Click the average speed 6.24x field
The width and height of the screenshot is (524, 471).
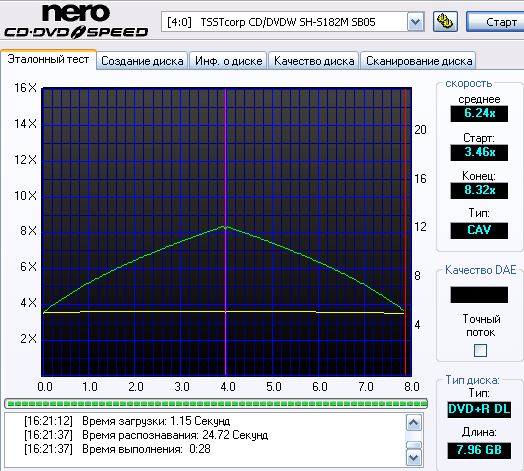[x=479, y=113]
